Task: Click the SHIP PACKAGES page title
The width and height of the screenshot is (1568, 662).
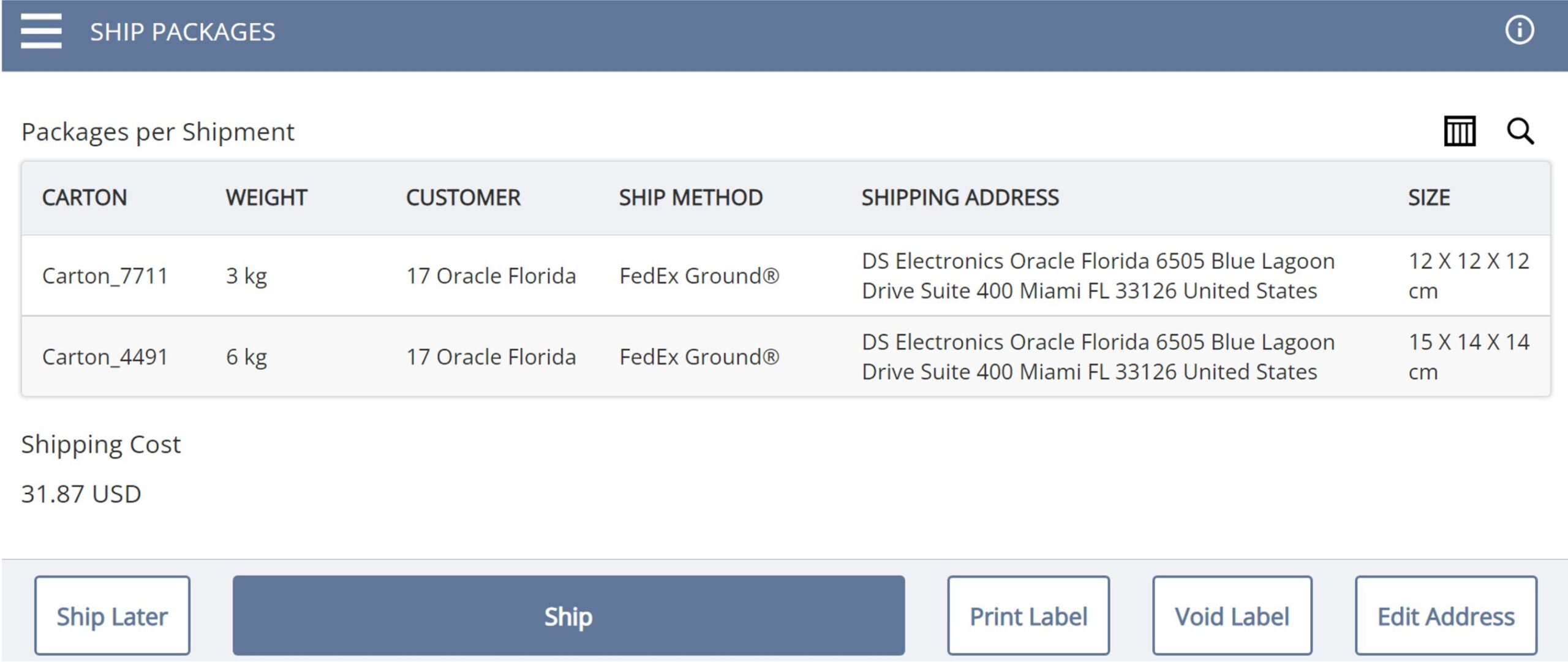Action: coord(183,32)
